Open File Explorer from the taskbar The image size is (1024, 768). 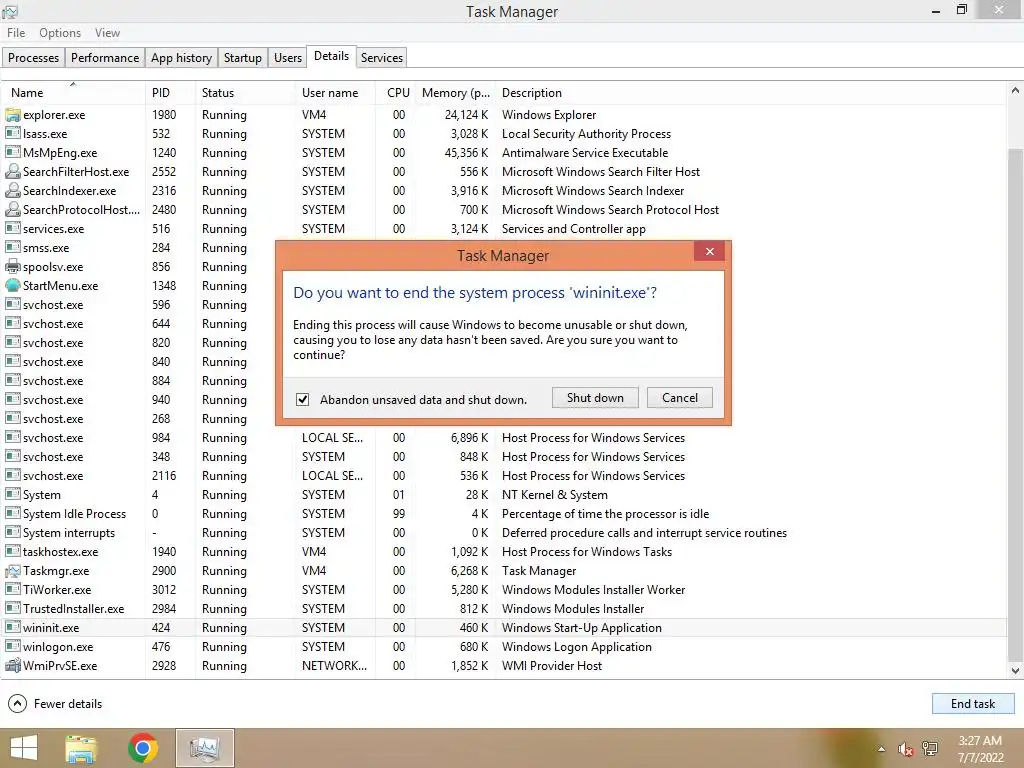click(81, 748)
